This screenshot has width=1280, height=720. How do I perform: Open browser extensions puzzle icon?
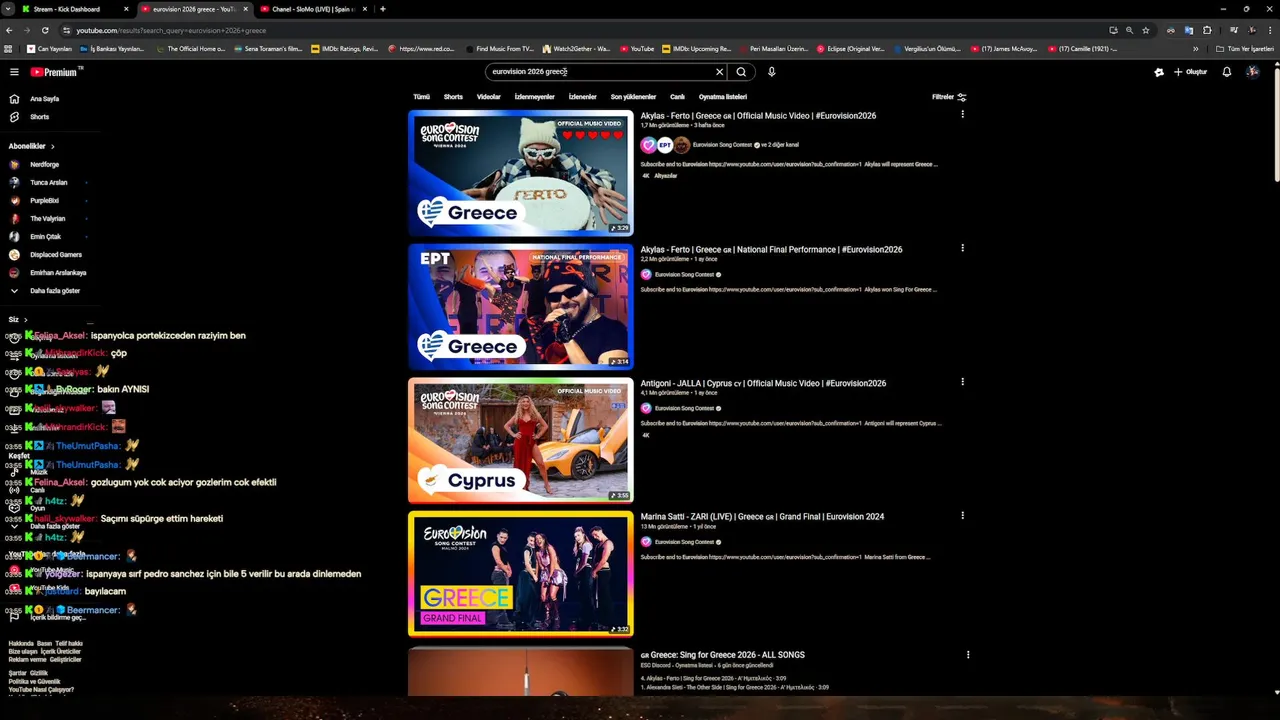[x=1207, y=30]
